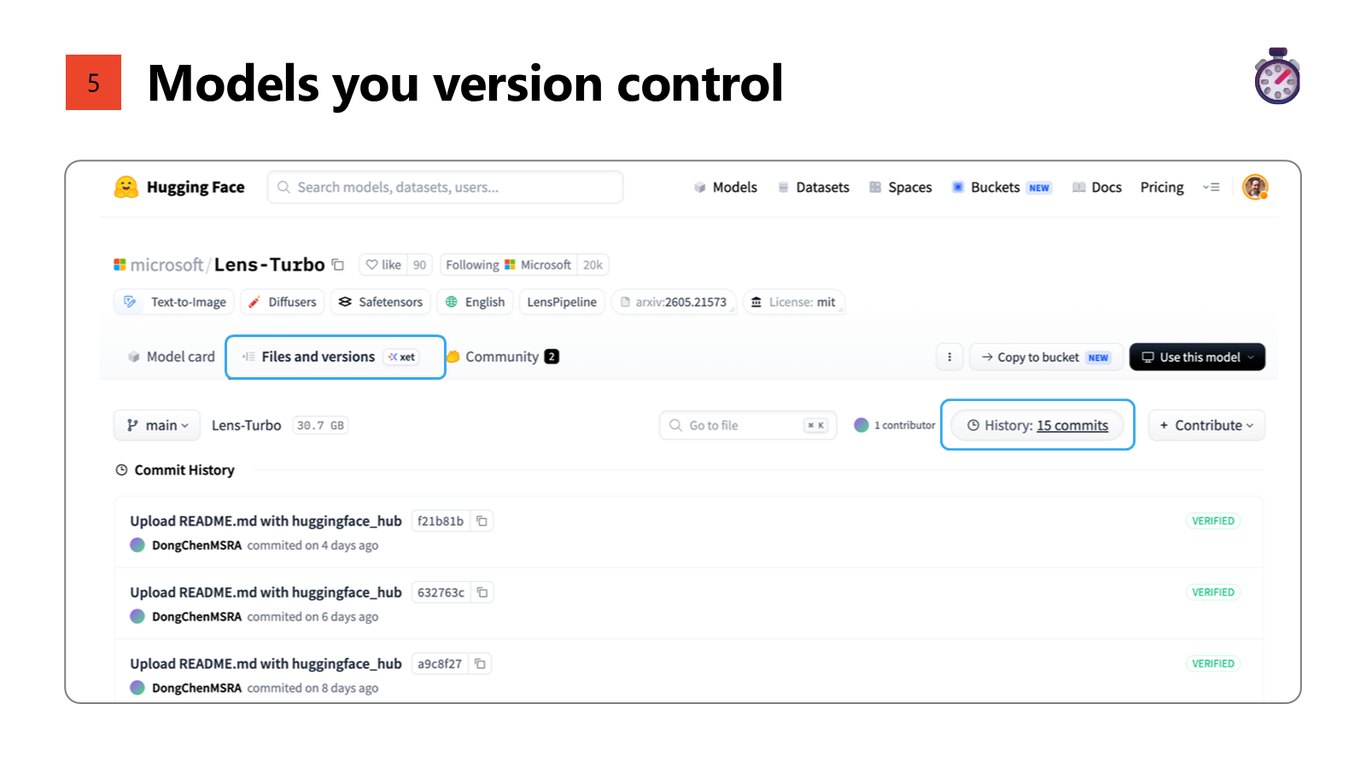This screenshot has height=768, width=1366.
Task: Click the user profile avatar
Action: 1255,187
